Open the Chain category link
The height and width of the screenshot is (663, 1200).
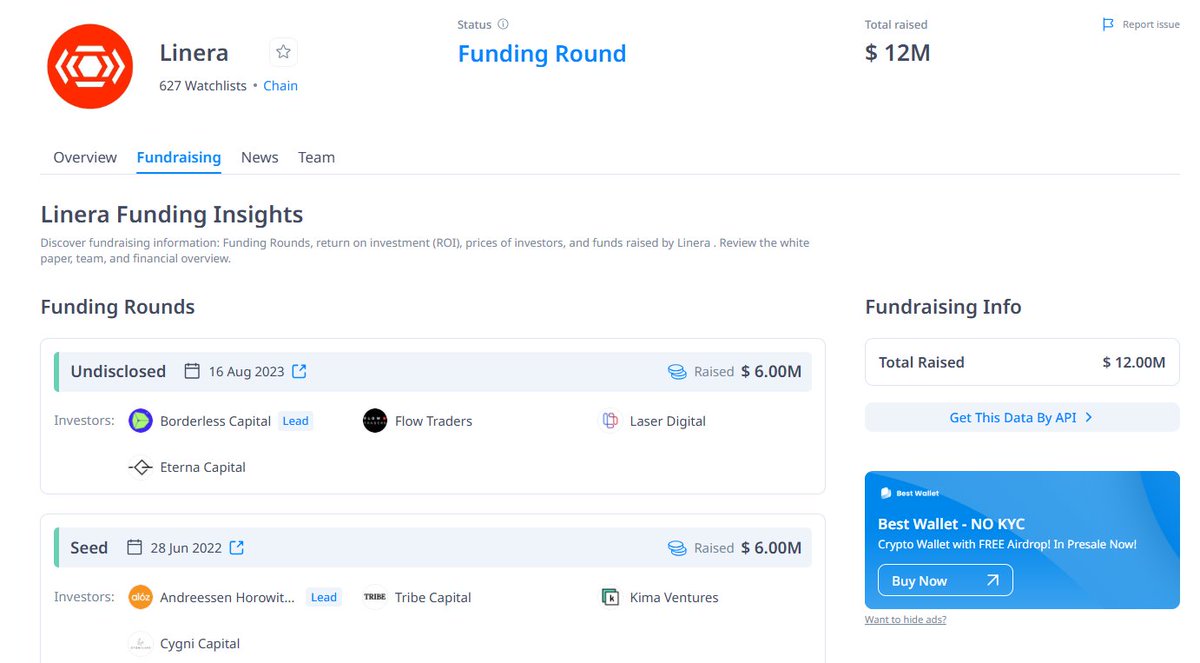point(280,86)
